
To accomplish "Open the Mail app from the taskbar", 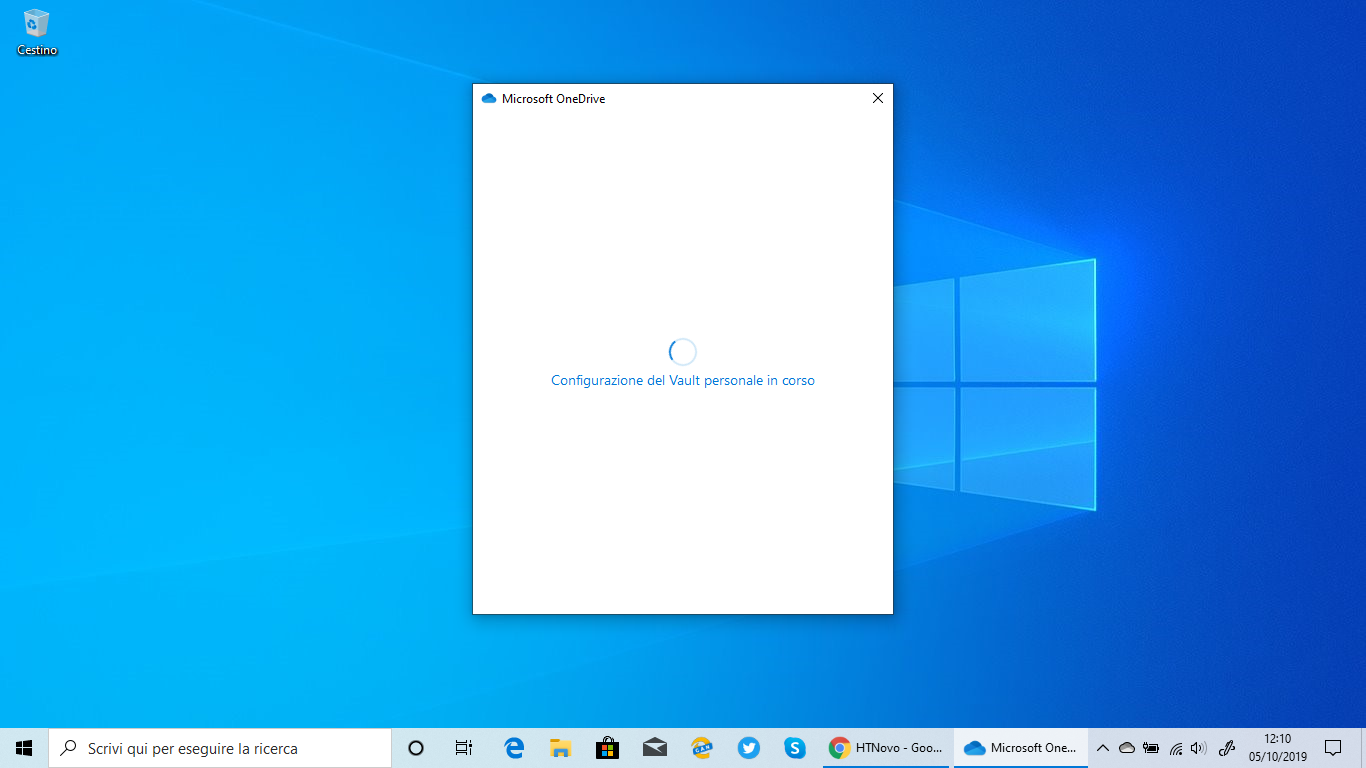I will coord(655,748).
